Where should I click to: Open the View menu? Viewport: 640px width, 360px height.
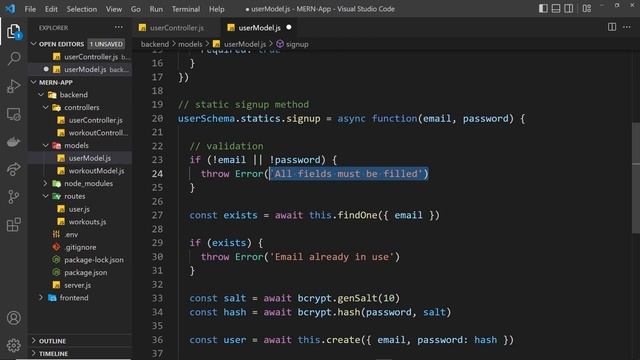(113, 9)
